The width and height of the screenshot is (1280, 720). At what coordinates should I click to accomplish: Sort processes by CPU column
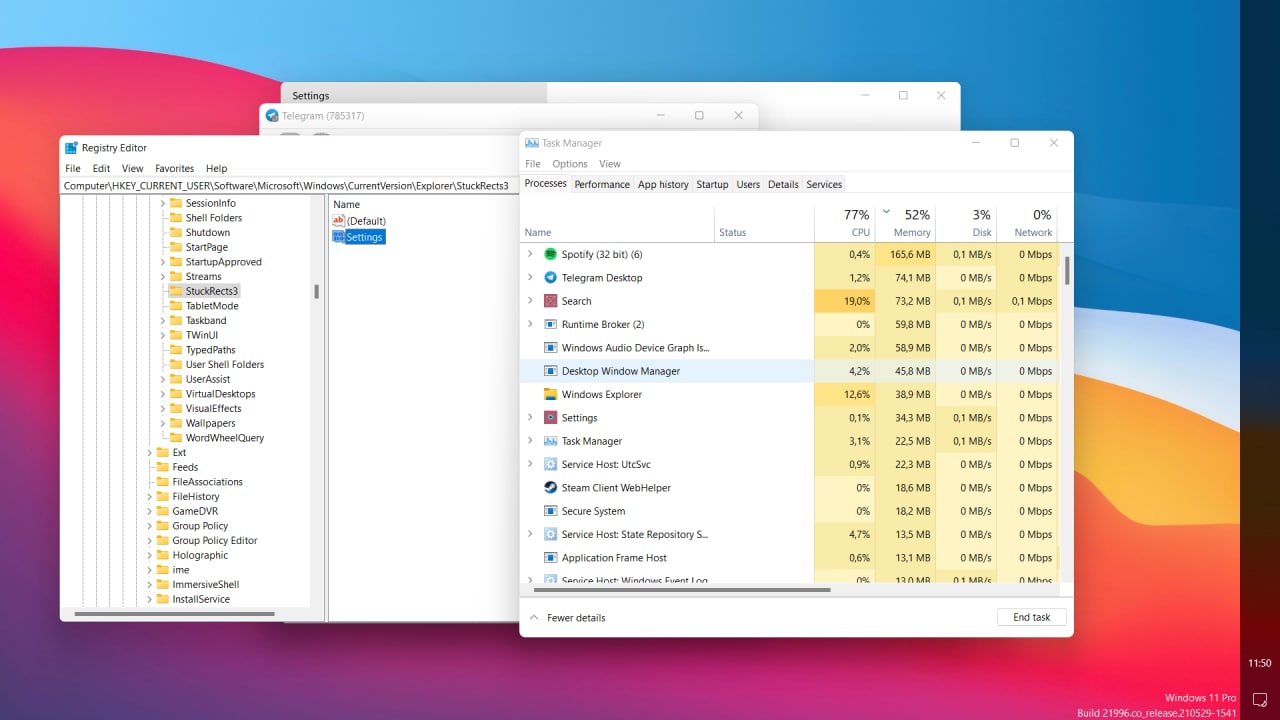(845, 223)
